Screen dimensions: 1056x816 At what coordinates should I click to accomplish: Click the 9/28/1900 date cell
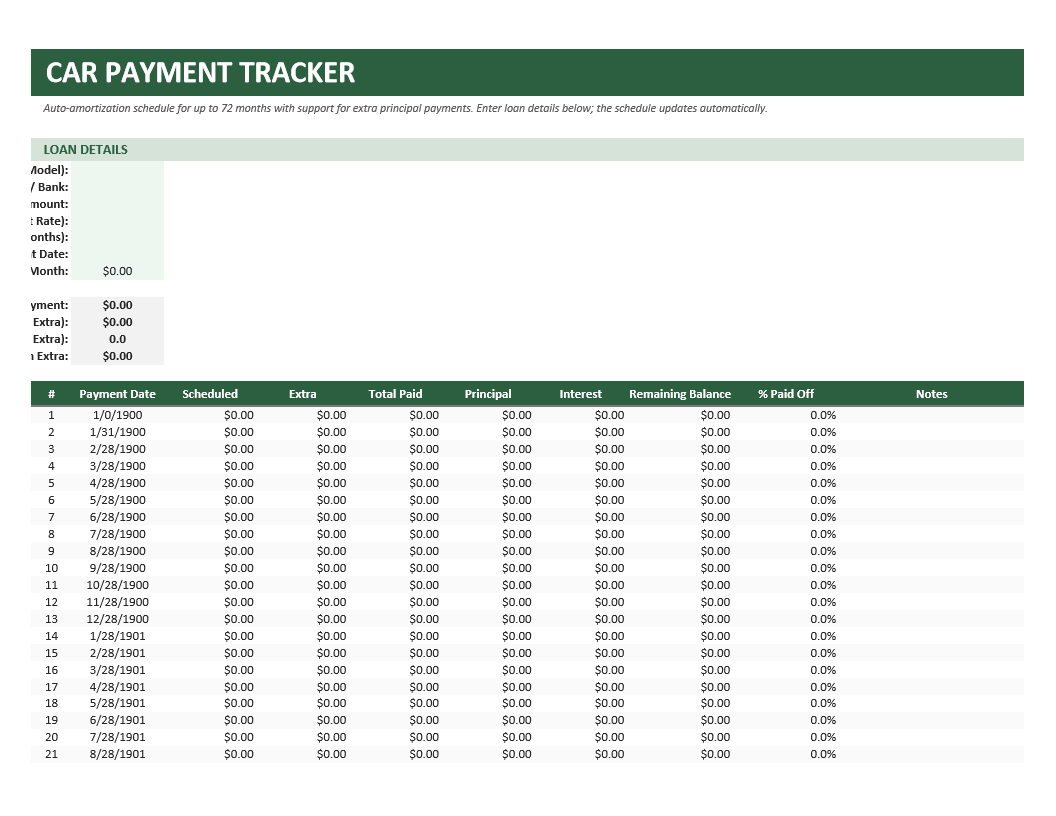[x=117, y=568]
